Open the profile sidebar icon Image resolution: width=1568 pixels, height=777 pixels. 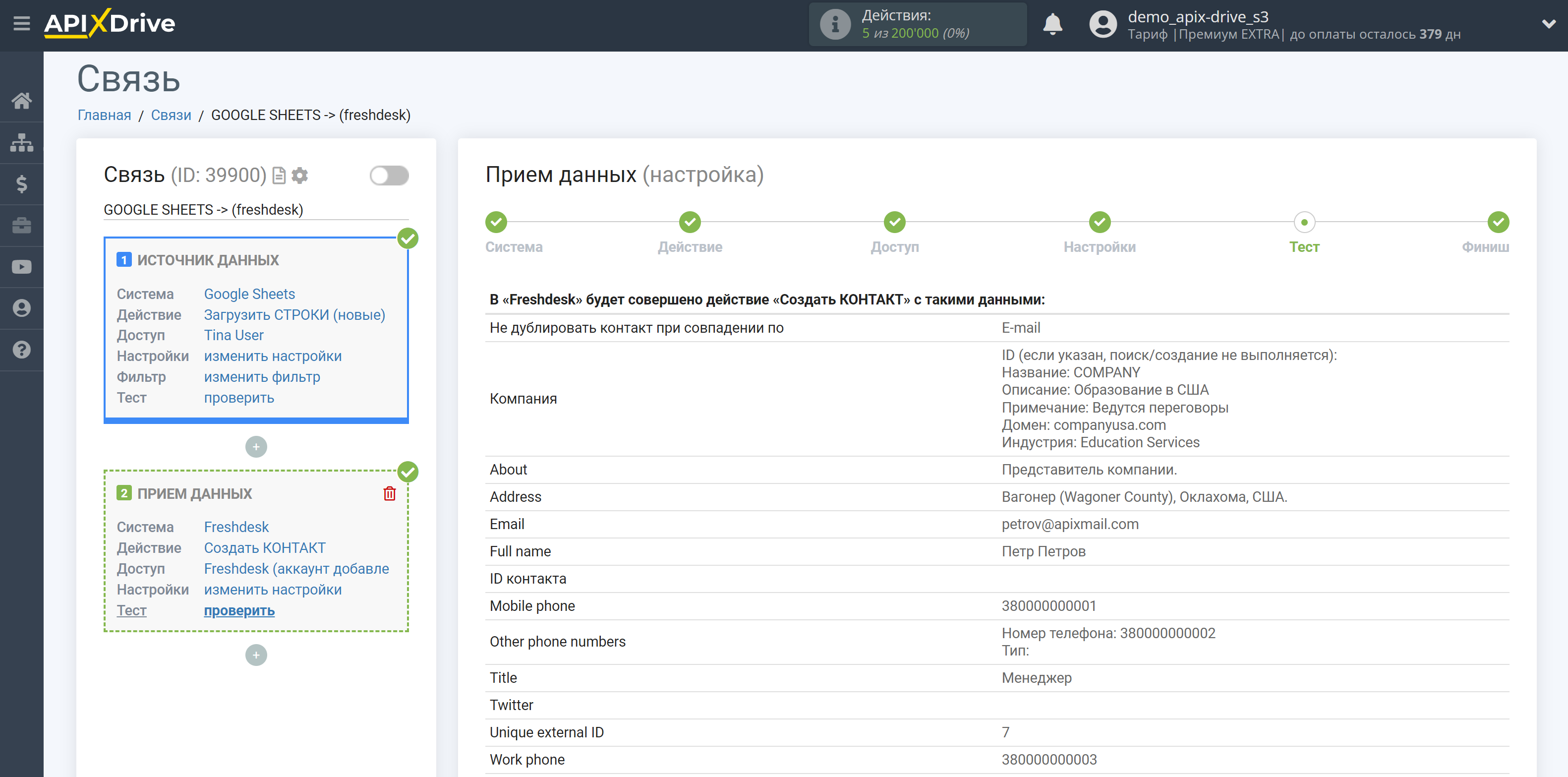point(22,308)
